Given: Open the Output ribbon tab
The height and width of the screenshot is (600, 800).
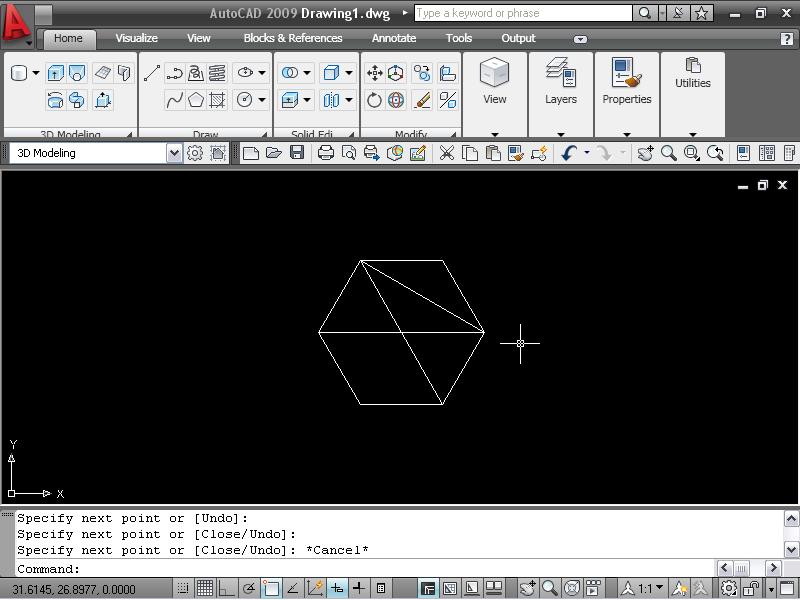Looking at the screenshot, I should pyautogui.click(x=518, y=38).
